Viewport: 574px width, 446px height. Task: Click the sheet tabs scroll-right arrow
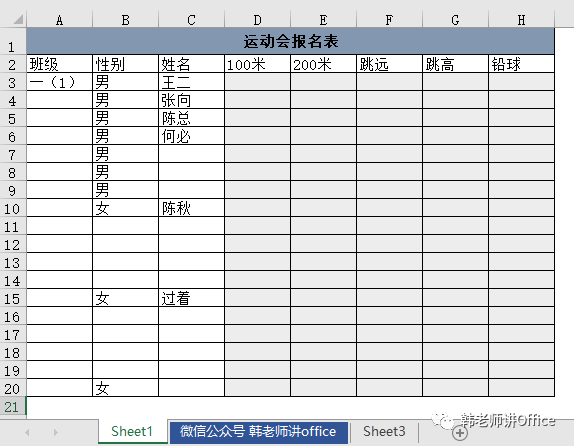point(56,432)
